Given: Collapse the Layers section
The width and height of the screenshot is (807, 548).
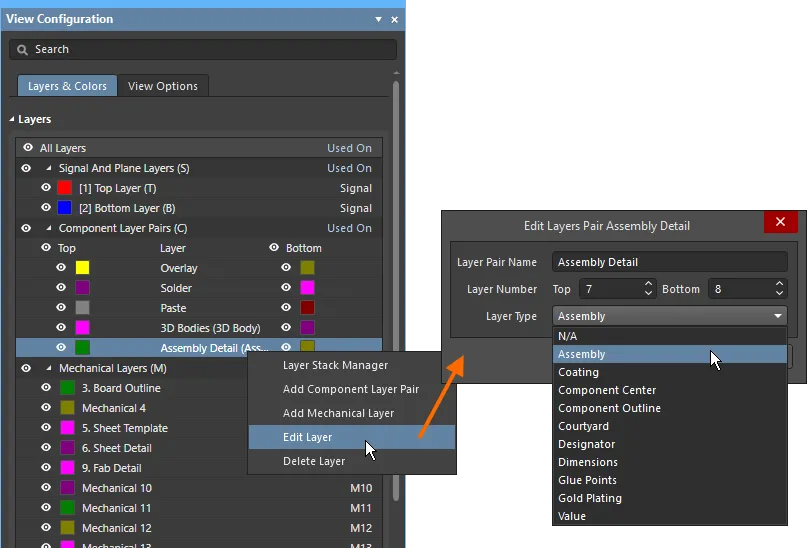Looking at the screenshot, I should coord(11,119).
